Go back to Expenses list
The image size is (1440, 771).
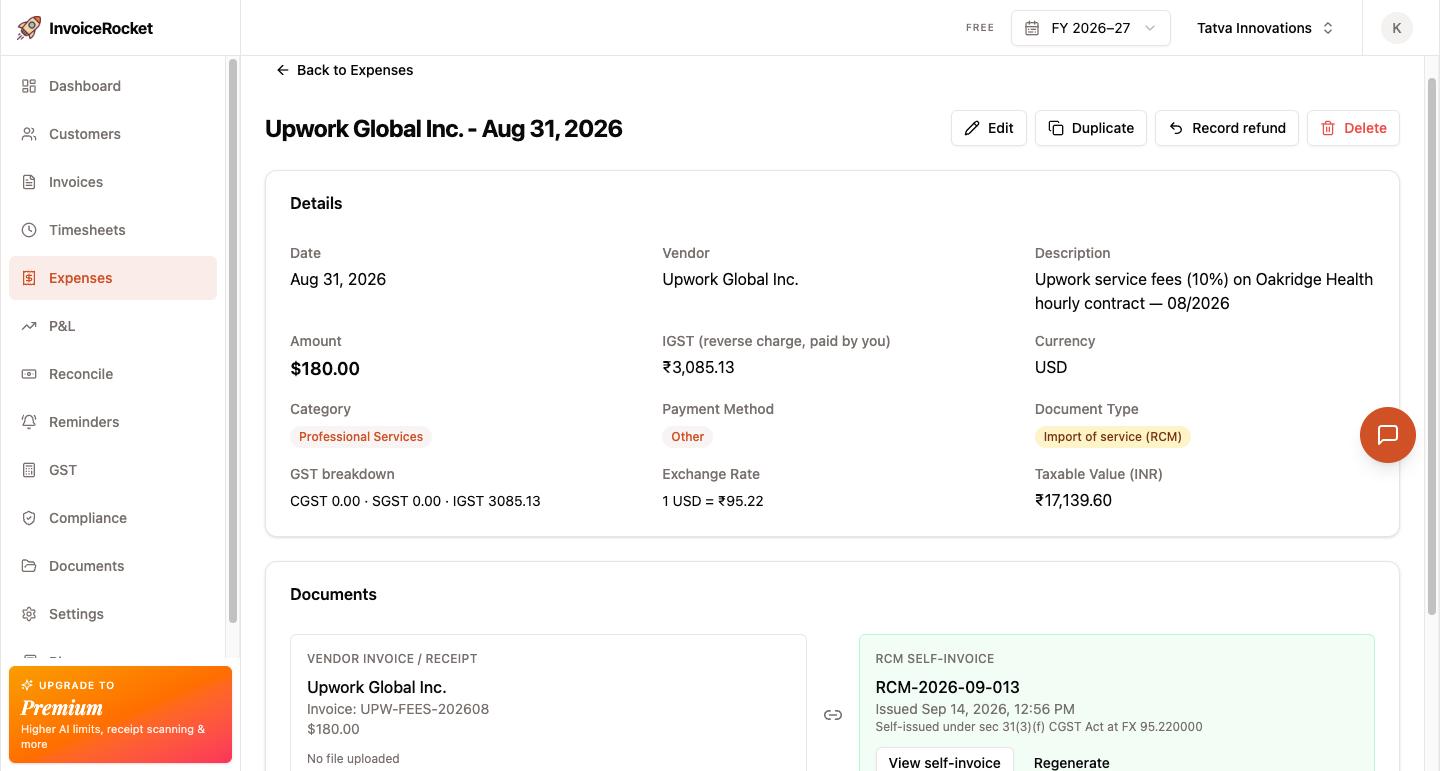click(x=344, y=70)
